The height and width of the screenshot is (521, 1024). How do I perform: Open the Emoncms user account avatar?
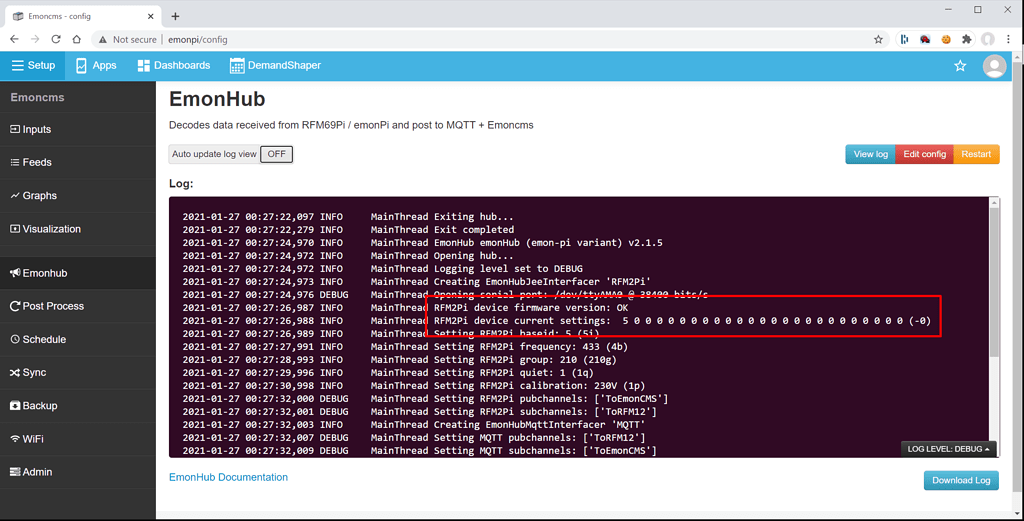pyautogui.click(x=994, y=66)
